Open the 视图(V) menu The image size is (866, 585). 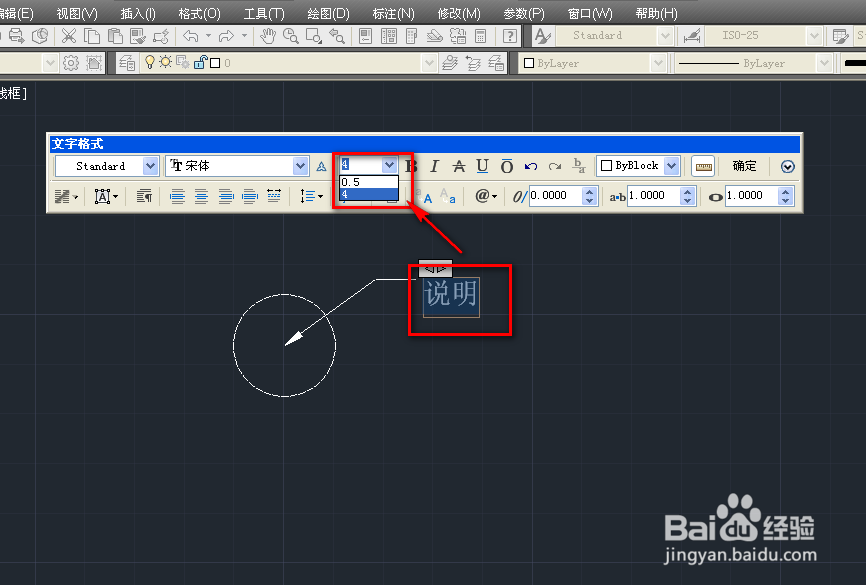tap(77, 13)
